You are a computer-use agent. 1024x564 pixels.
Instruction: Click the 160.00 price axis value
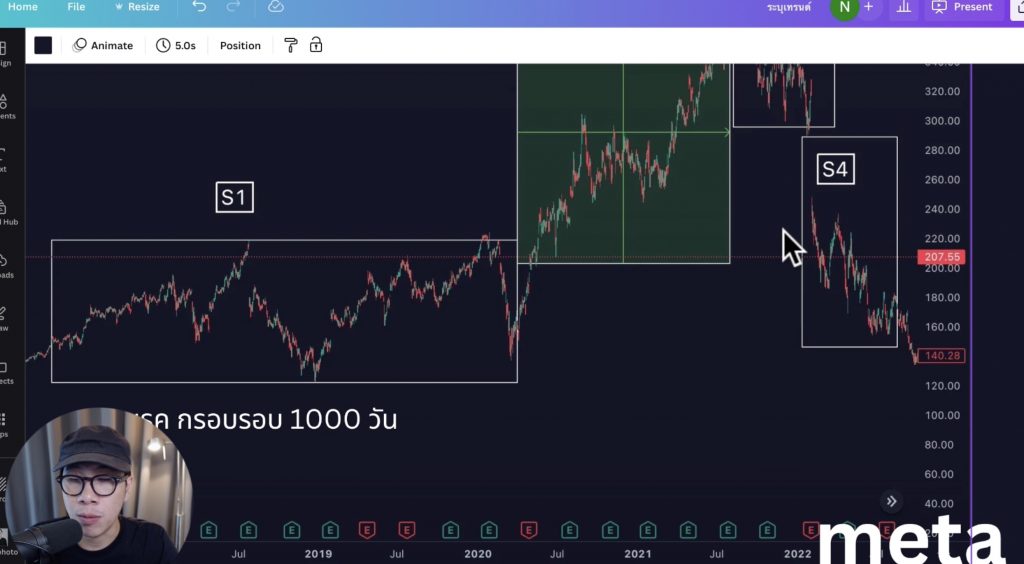click(x=942, y=326)
